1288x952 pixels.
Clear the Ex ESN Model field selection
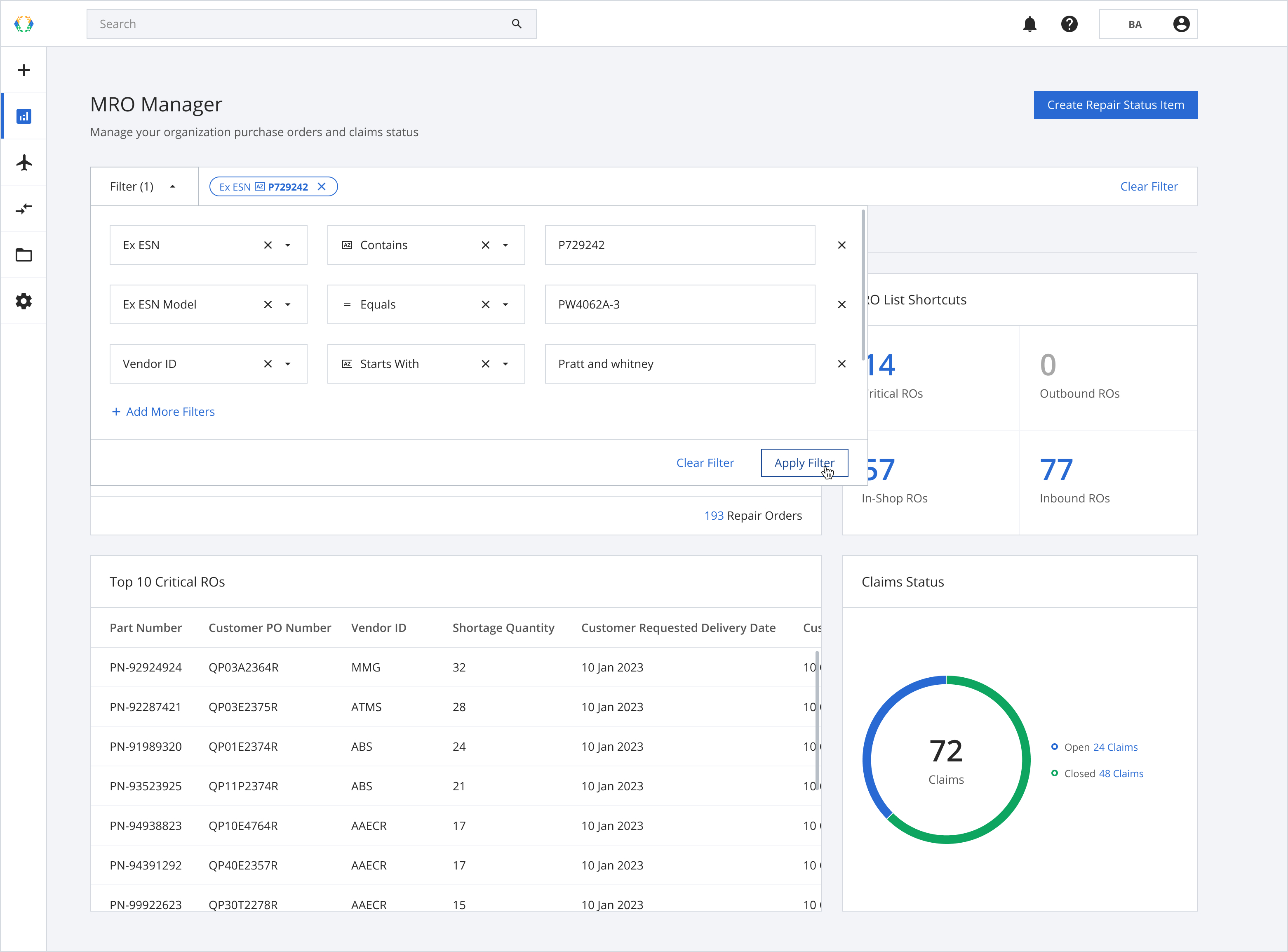click(x=268, y=304)
